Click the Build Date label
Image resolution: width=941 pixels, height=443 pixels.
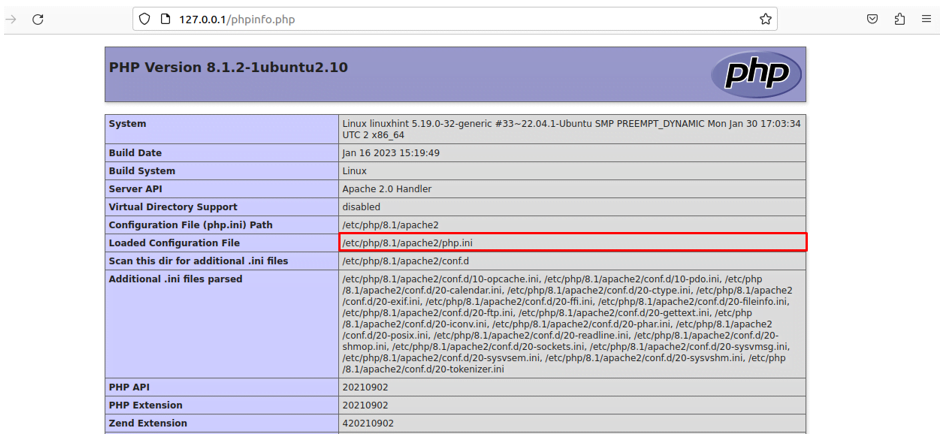click(x=135, y=153)
